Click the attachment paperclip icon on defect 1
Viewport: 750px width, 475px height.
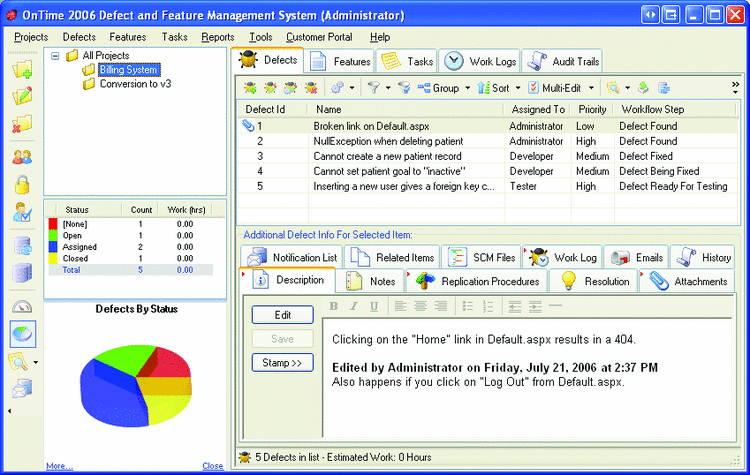click(x=248, y=126)
